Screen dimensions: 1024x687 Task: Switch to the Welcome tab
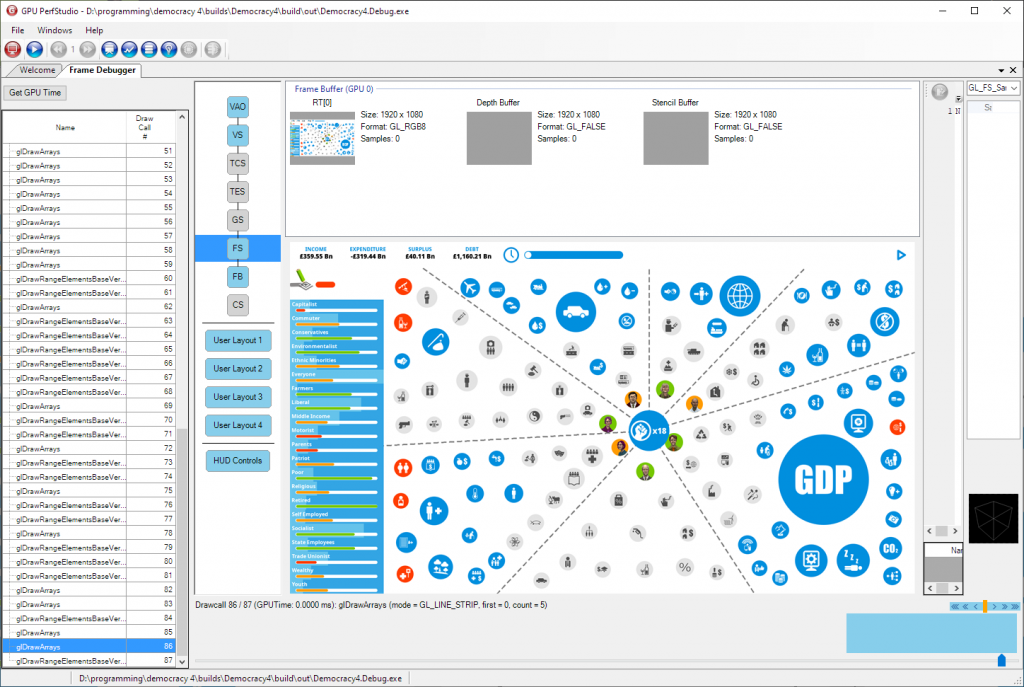click(x=37, y=70)
